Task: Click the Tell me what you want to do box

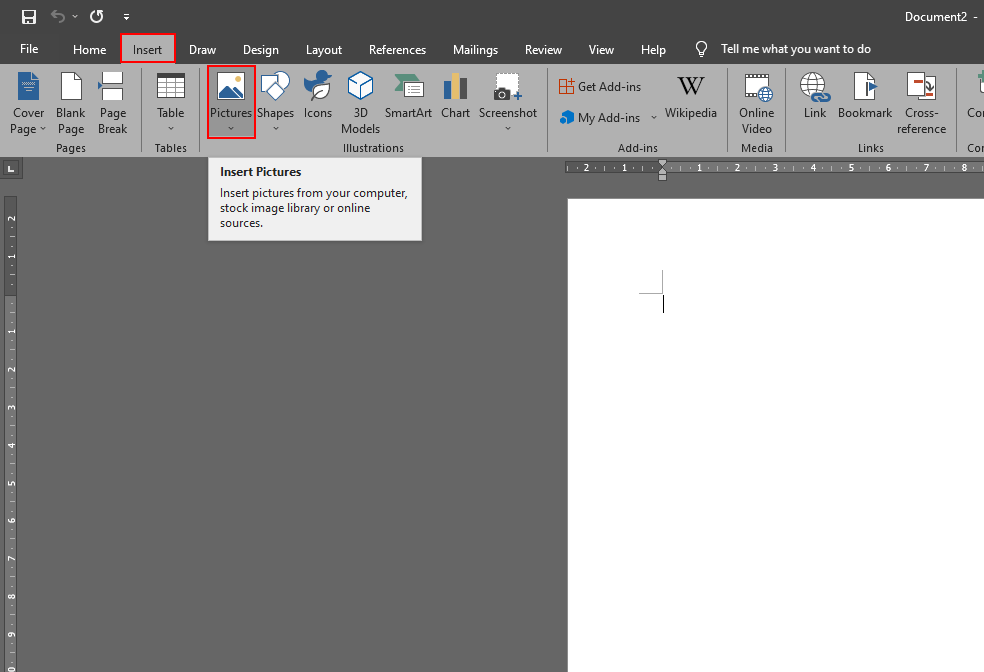Action: pos(795,49)
